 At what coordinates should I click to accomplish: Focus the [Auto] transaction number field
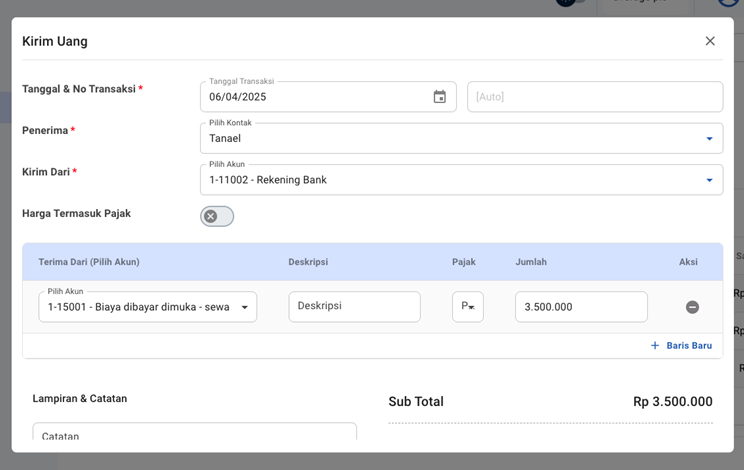click(594, 97)
